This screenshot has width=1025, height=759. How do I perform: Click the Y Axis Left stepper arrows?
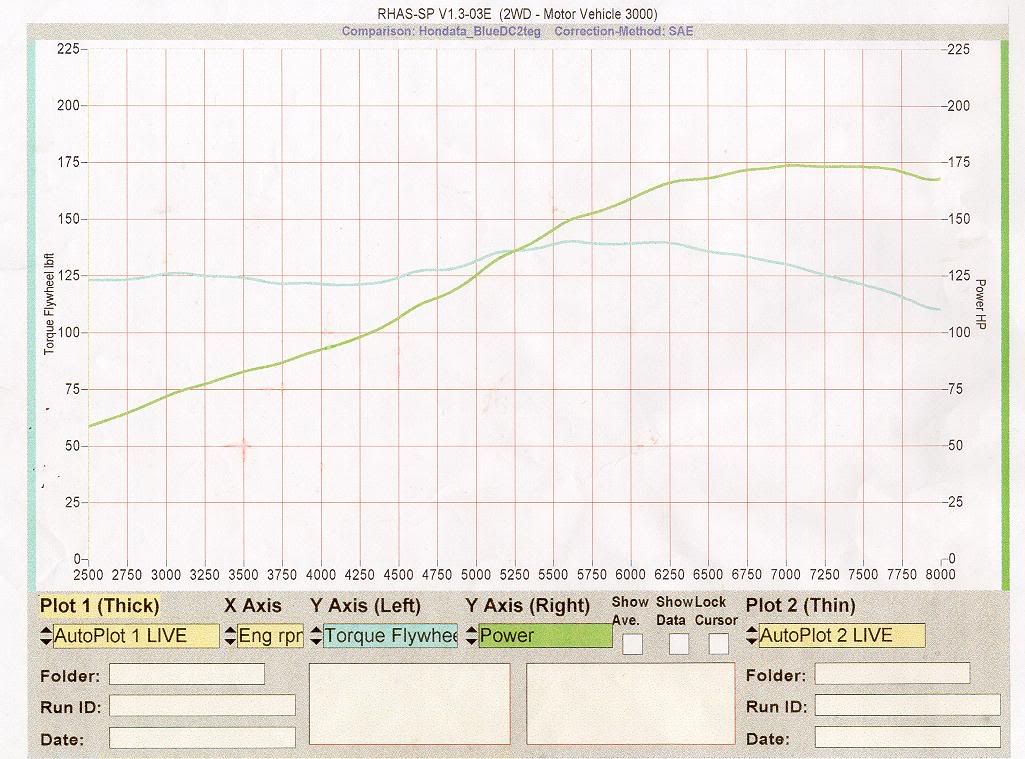316,636
